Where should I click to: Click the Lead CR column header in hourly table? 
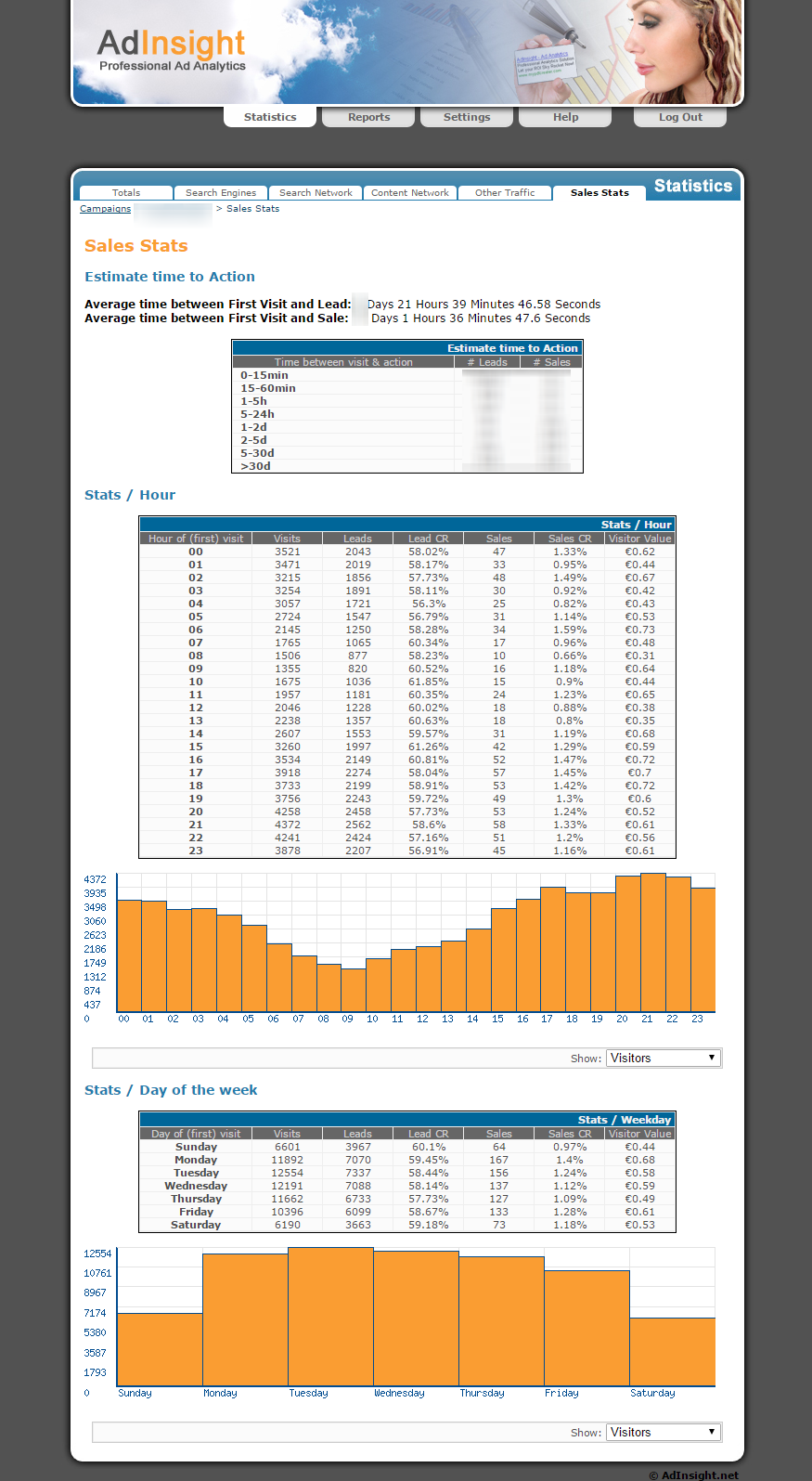pyautogui.click(x=428, y=539)
